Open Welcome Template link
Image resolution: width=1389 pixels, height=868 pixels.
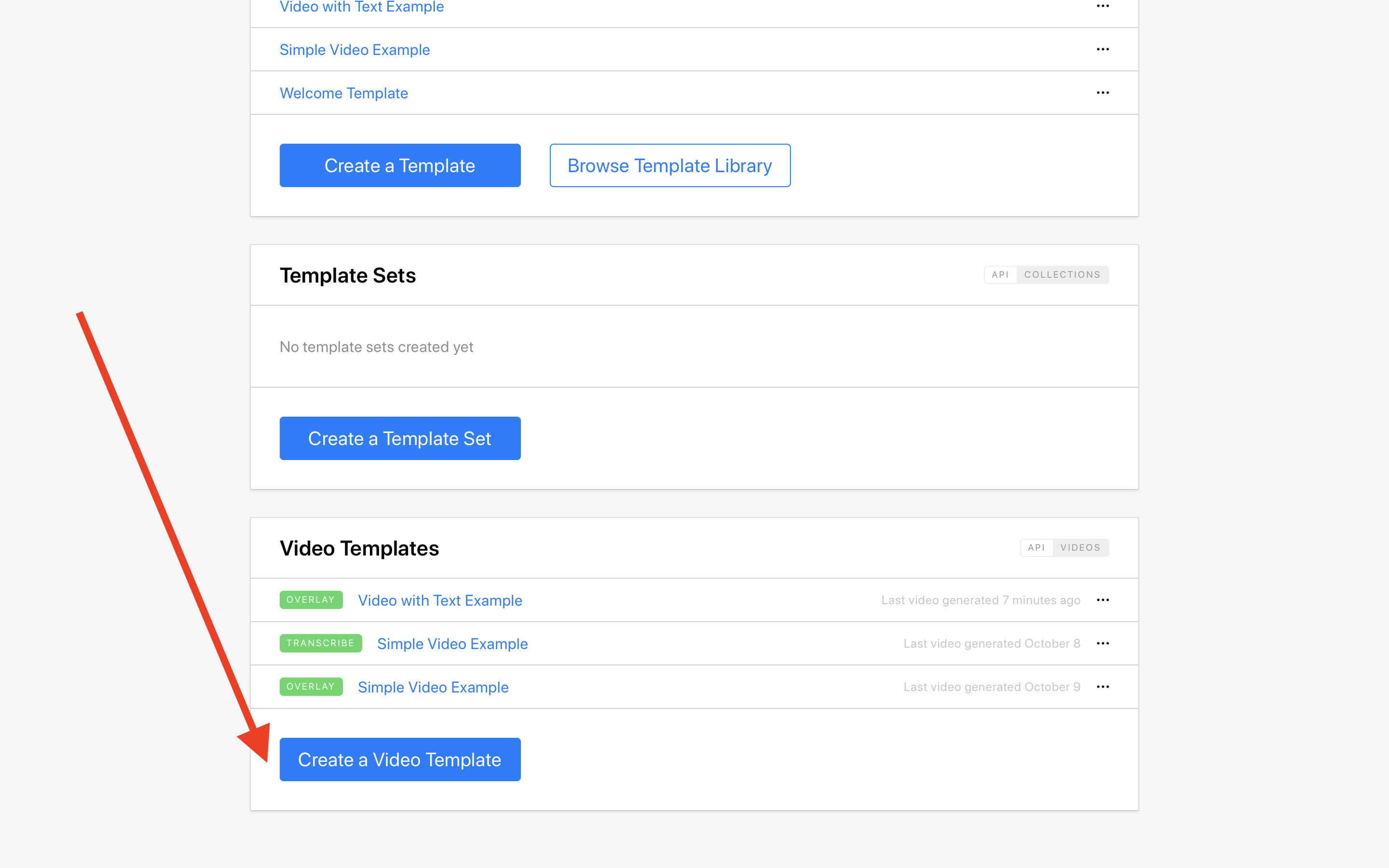(344, 93)
